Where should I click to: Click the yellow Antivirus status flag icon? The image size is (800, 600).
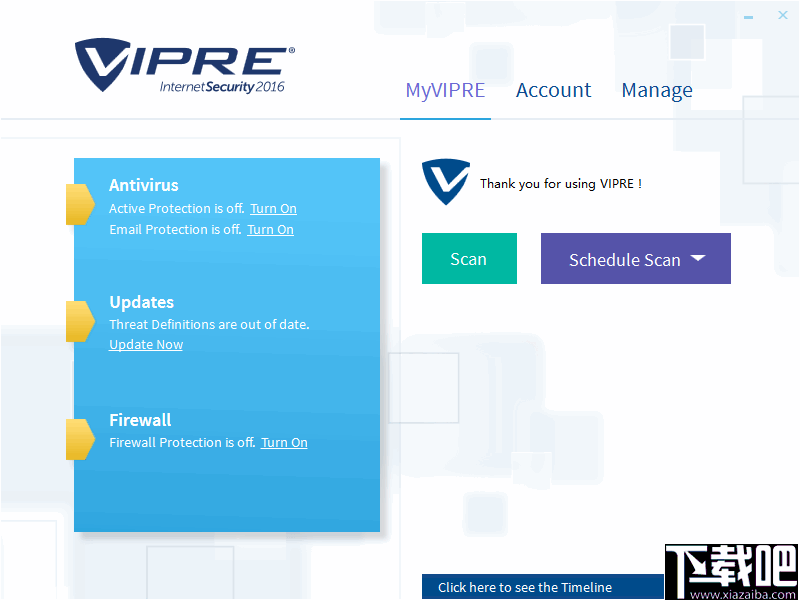(x=78, y=203)
